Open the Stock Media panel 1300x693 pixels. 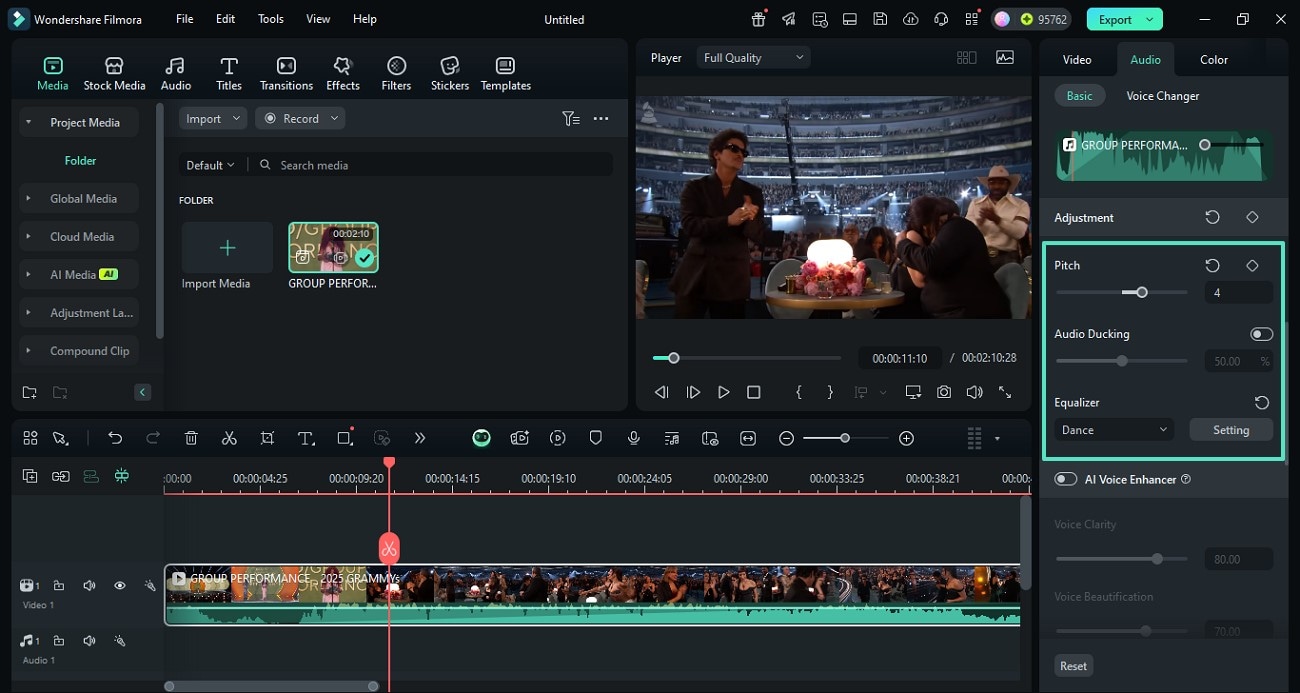tap(114, 73)
